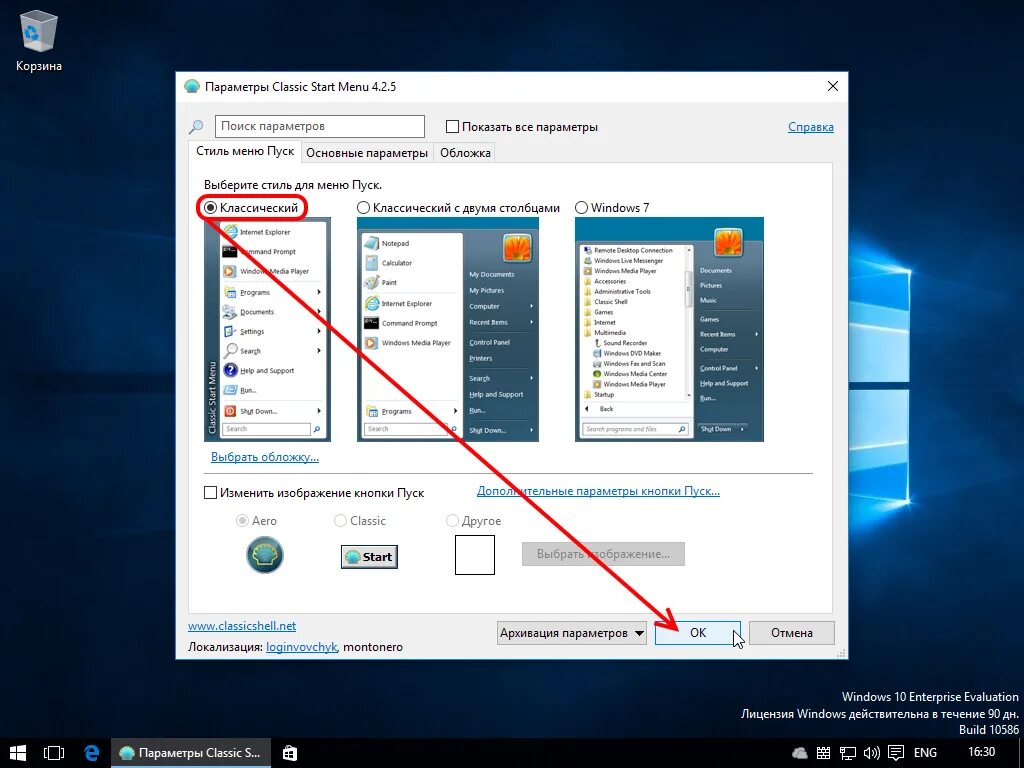
Task: Launch Microsoft Edge from the taskbar
Action: tap(92, 752)
